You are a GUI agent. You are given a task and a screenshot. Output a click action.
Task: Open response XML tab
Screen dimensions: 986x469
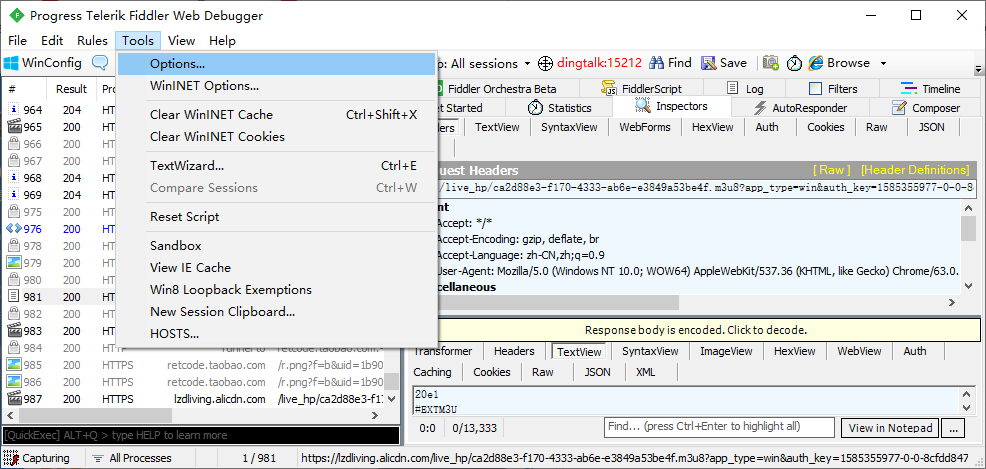pyautogui.click(x=645, y=372)
